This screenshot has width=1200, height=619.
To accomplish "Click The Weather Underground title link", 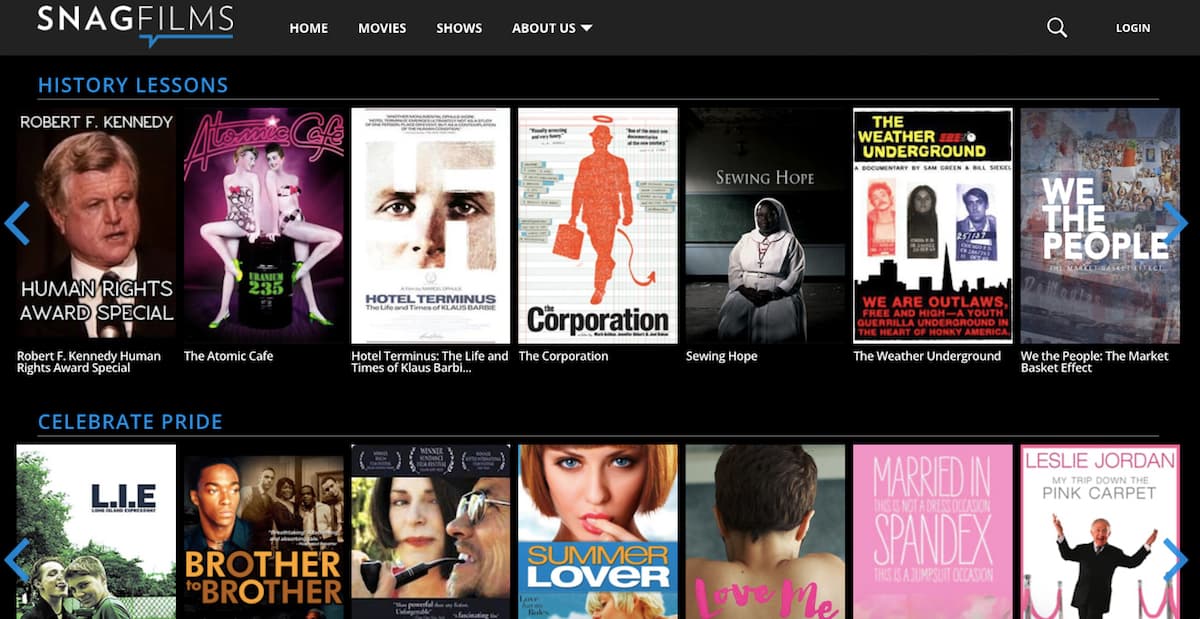I will point(926,356).
